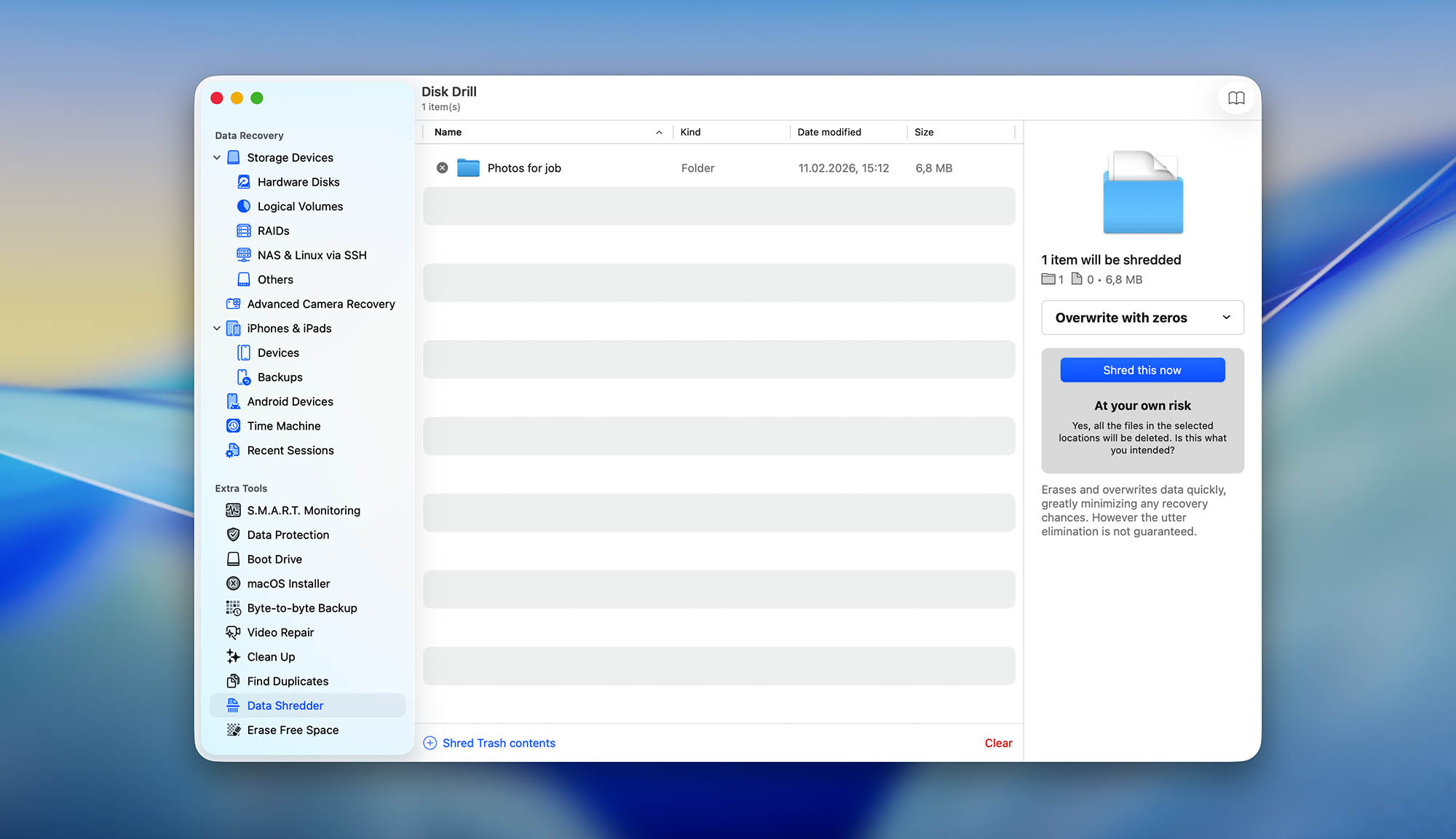Select Advanced Camera Recovery

tap(320, 304)
